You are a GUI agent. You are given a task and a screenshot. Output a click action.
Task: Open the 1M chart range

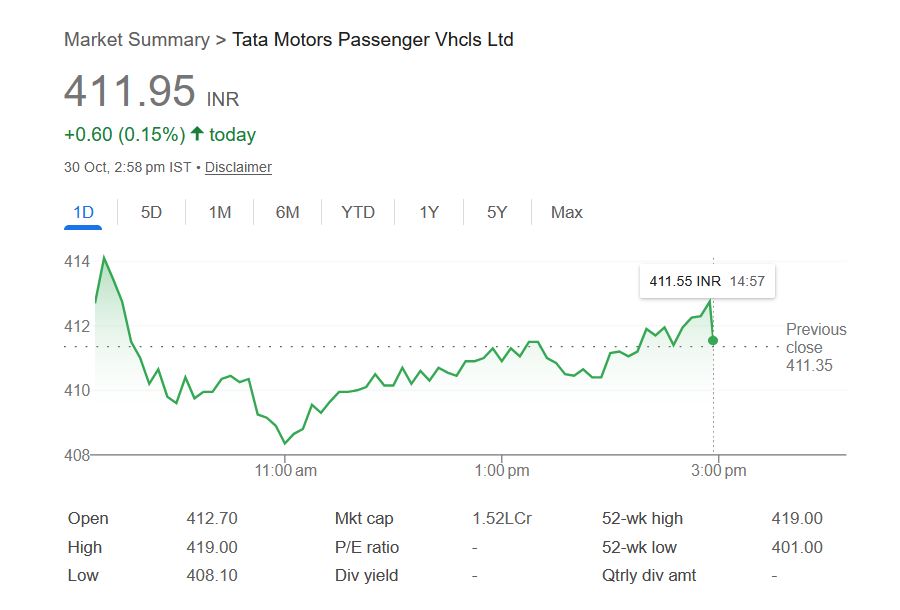point(220,212)
